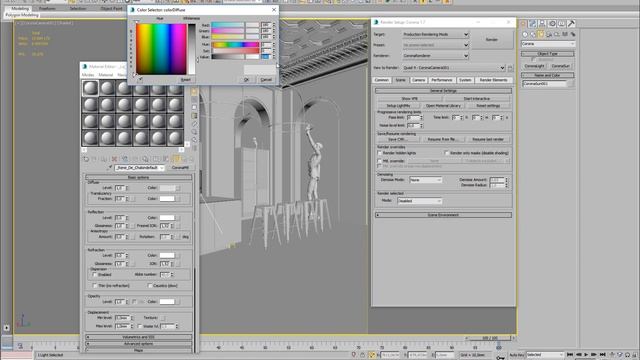Switch to Common tab in Render Setup

[382, 80]
